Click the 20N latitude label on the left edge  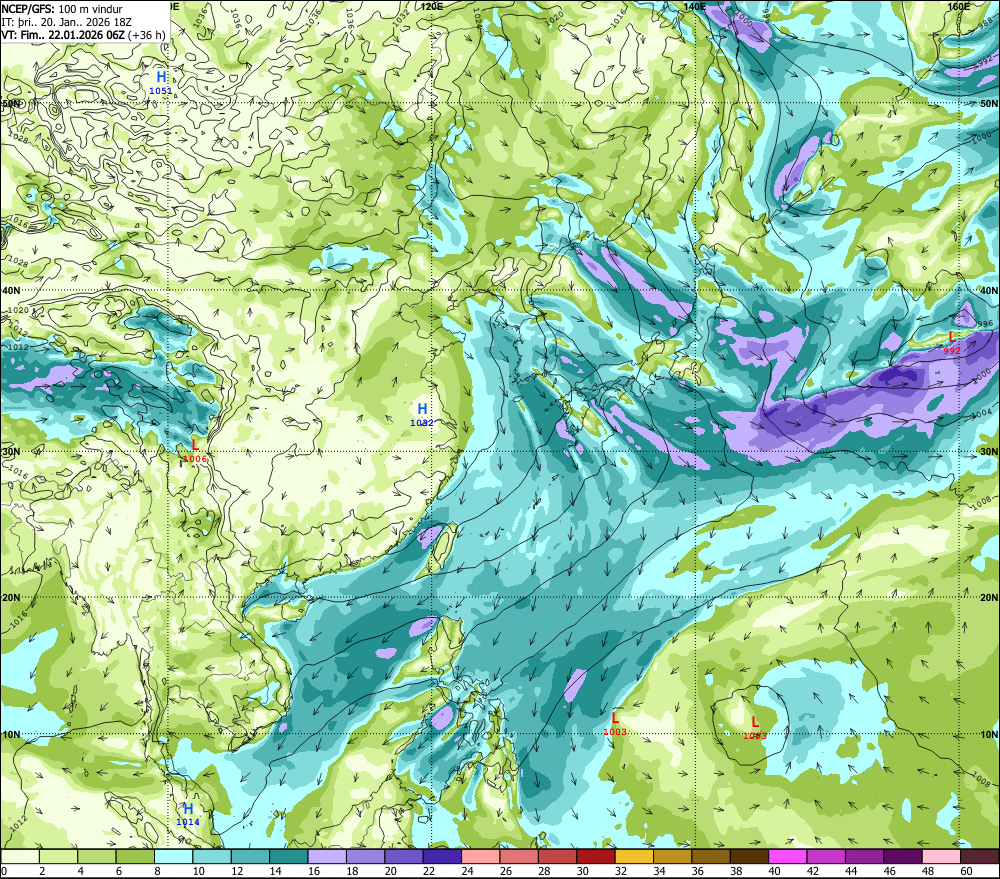click(11, 598)
